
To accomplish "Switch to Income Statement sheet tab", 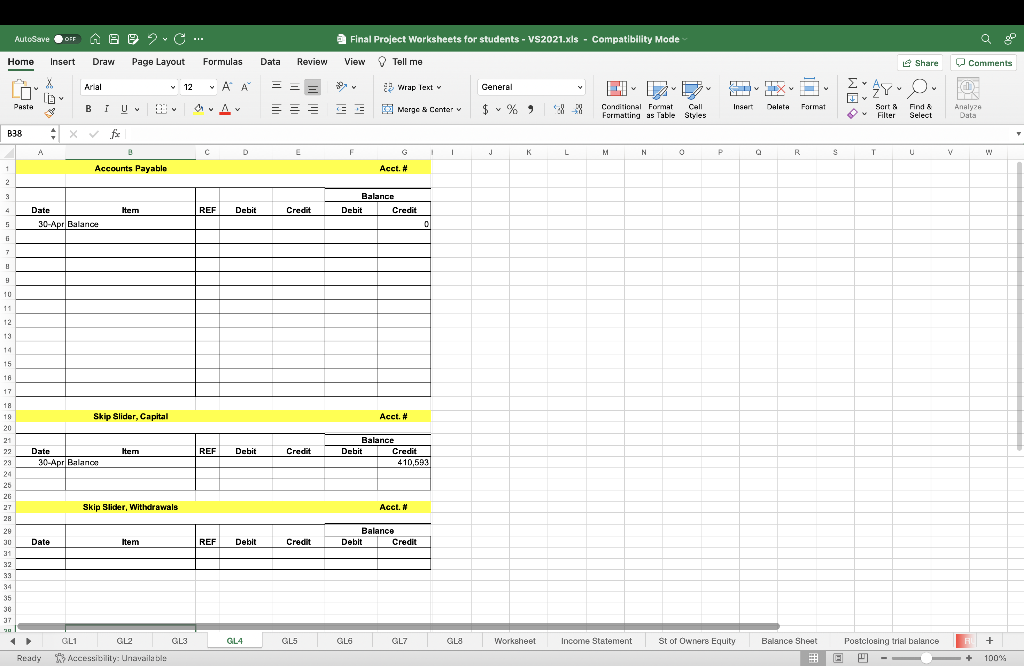I will tap(596, 641).
